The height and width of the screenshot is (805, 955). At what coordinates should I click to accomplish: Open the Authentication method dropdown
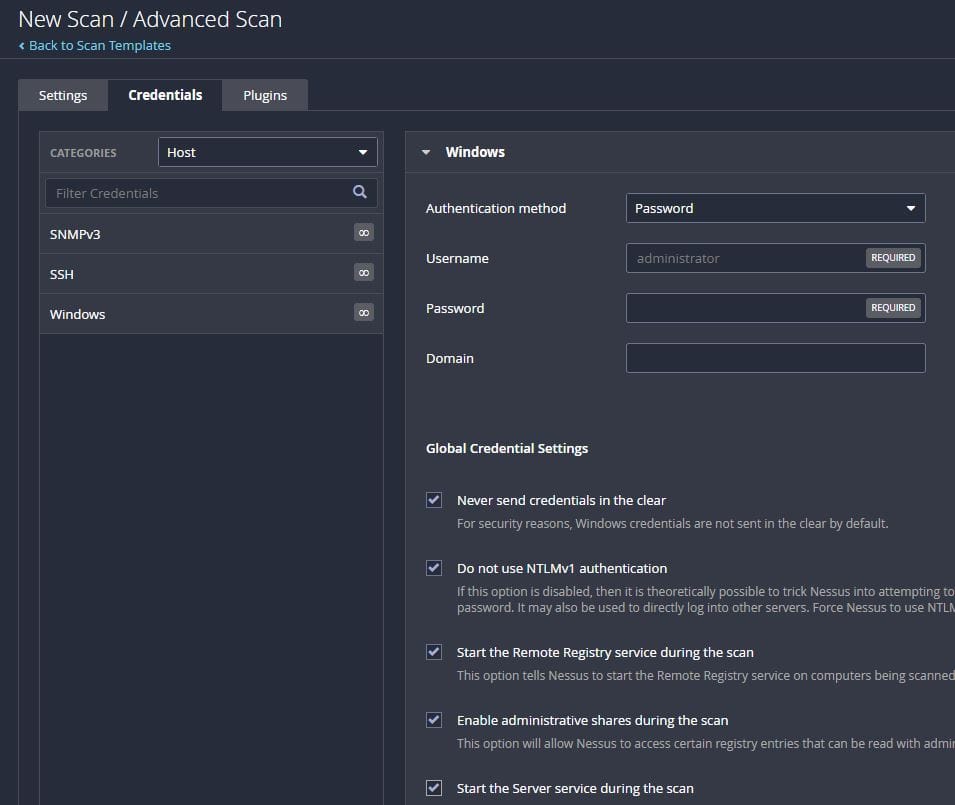click(x=775, y=208)
